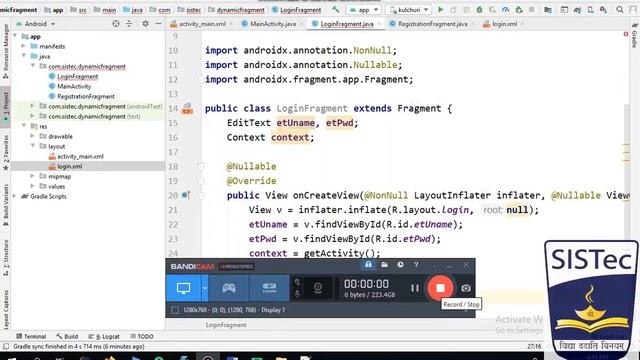Image resolution: width=640 pixels, height=360 pixels.
Task: Switch to RegistrationFragment.java editor tab
Action: [x=432, y=24]
